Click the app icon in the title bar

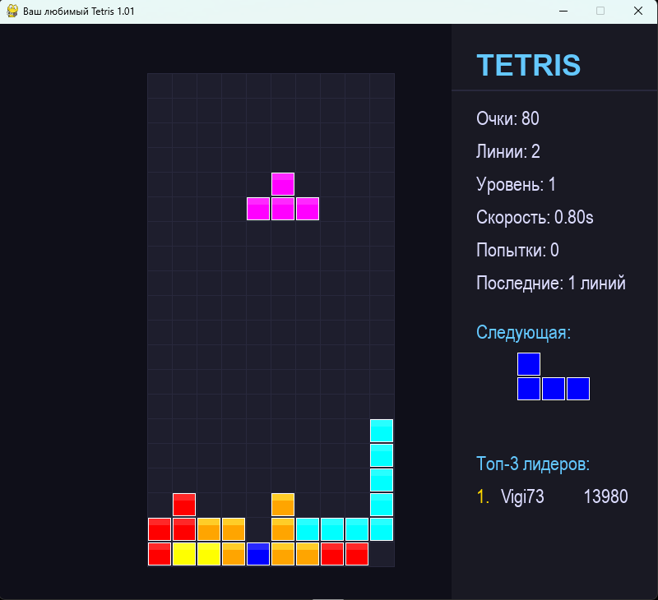11,11
